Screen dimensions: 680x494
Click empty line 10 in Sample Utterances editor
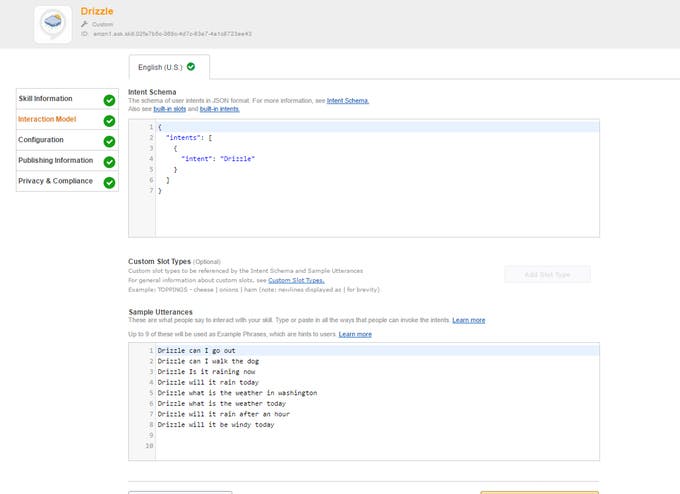[377, 445]
